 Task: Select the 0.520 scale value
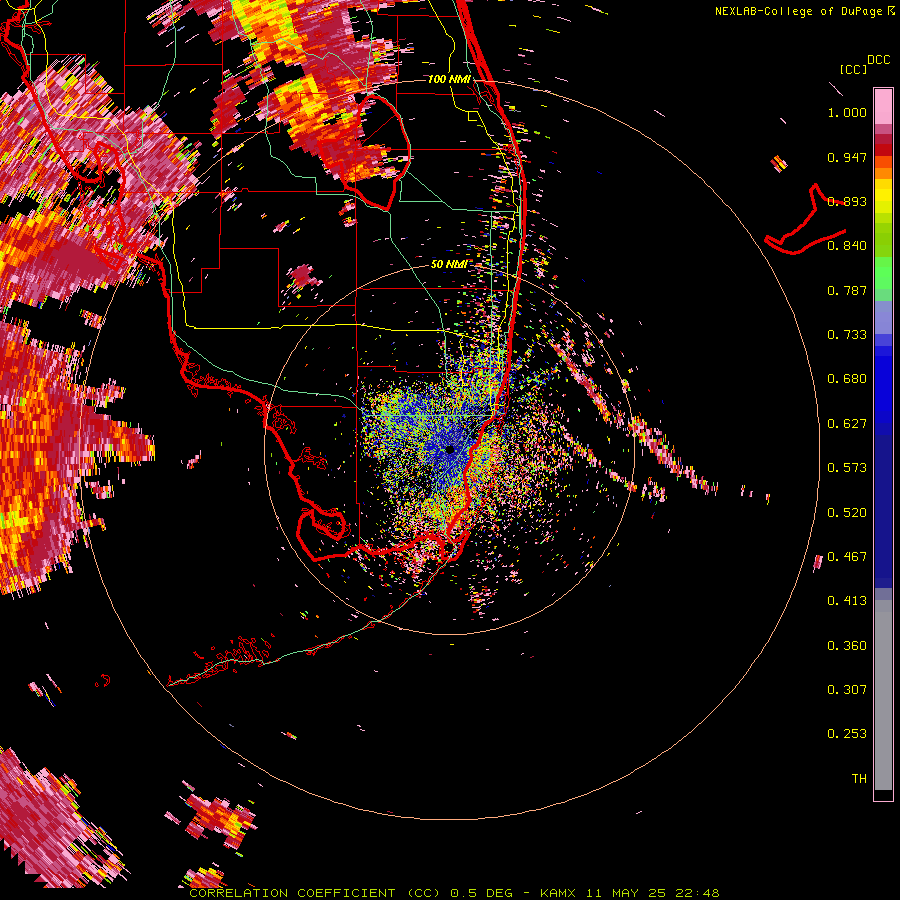[847, 513]
